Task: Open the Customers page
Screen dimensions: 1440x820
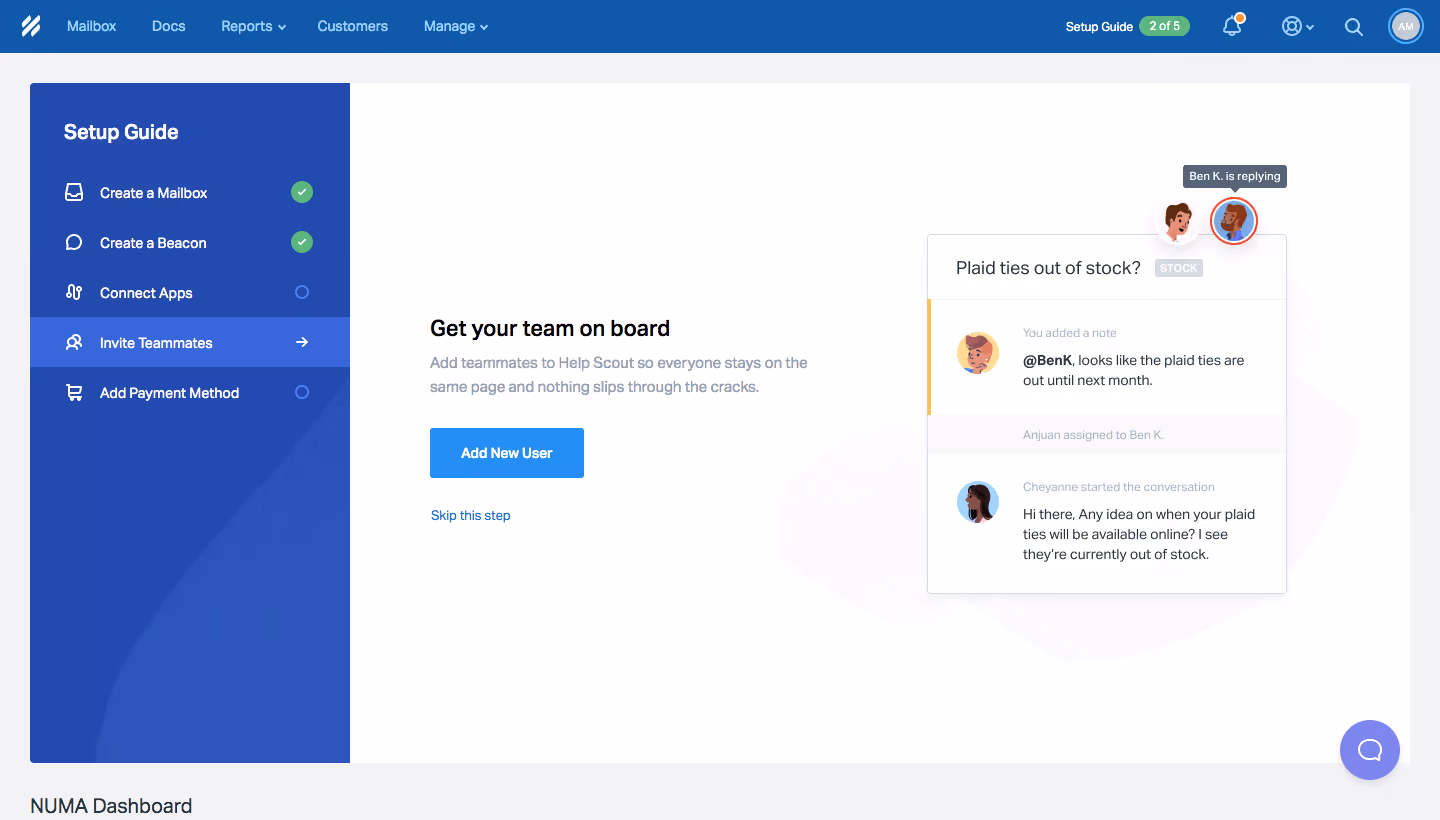Action: 353,26
